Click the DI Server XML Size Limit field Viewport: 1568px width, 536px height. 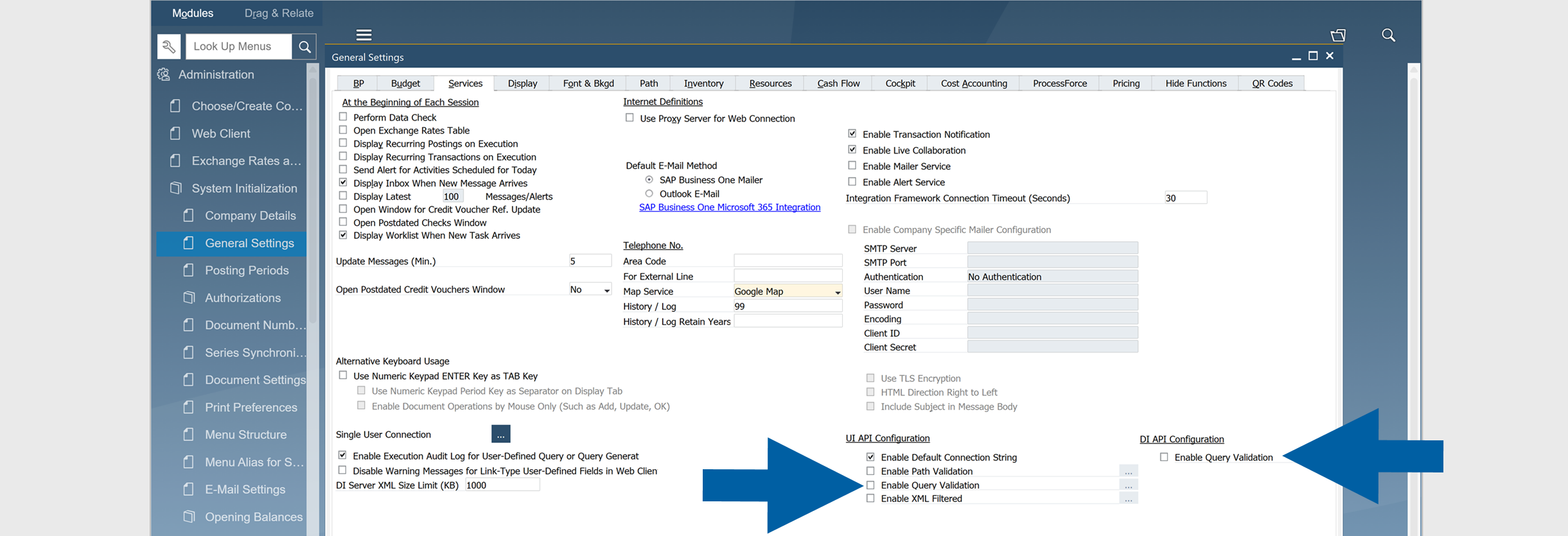(502, 485)
